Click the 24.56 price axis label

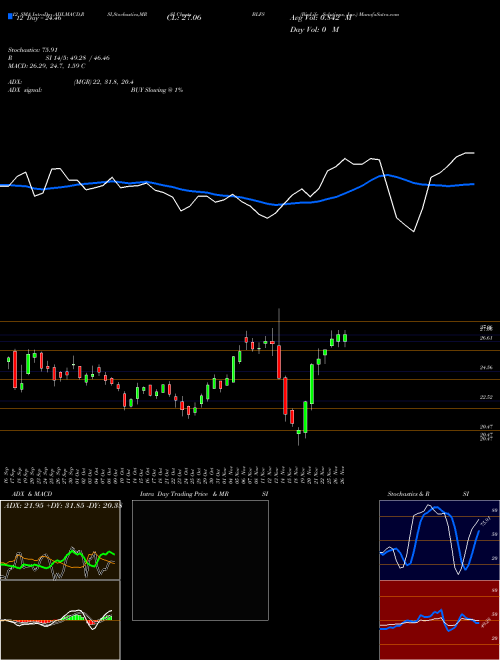tap(486, 367)
